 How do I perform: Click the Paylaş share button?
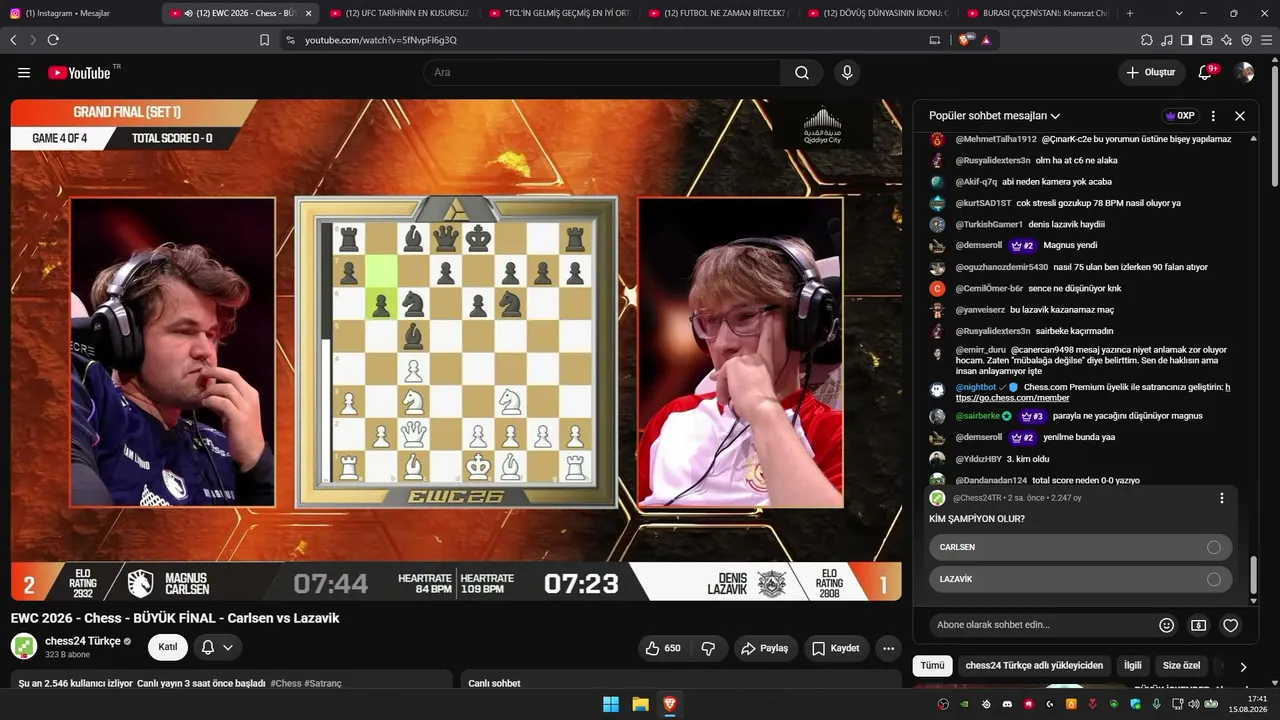(x=765, y=648)
